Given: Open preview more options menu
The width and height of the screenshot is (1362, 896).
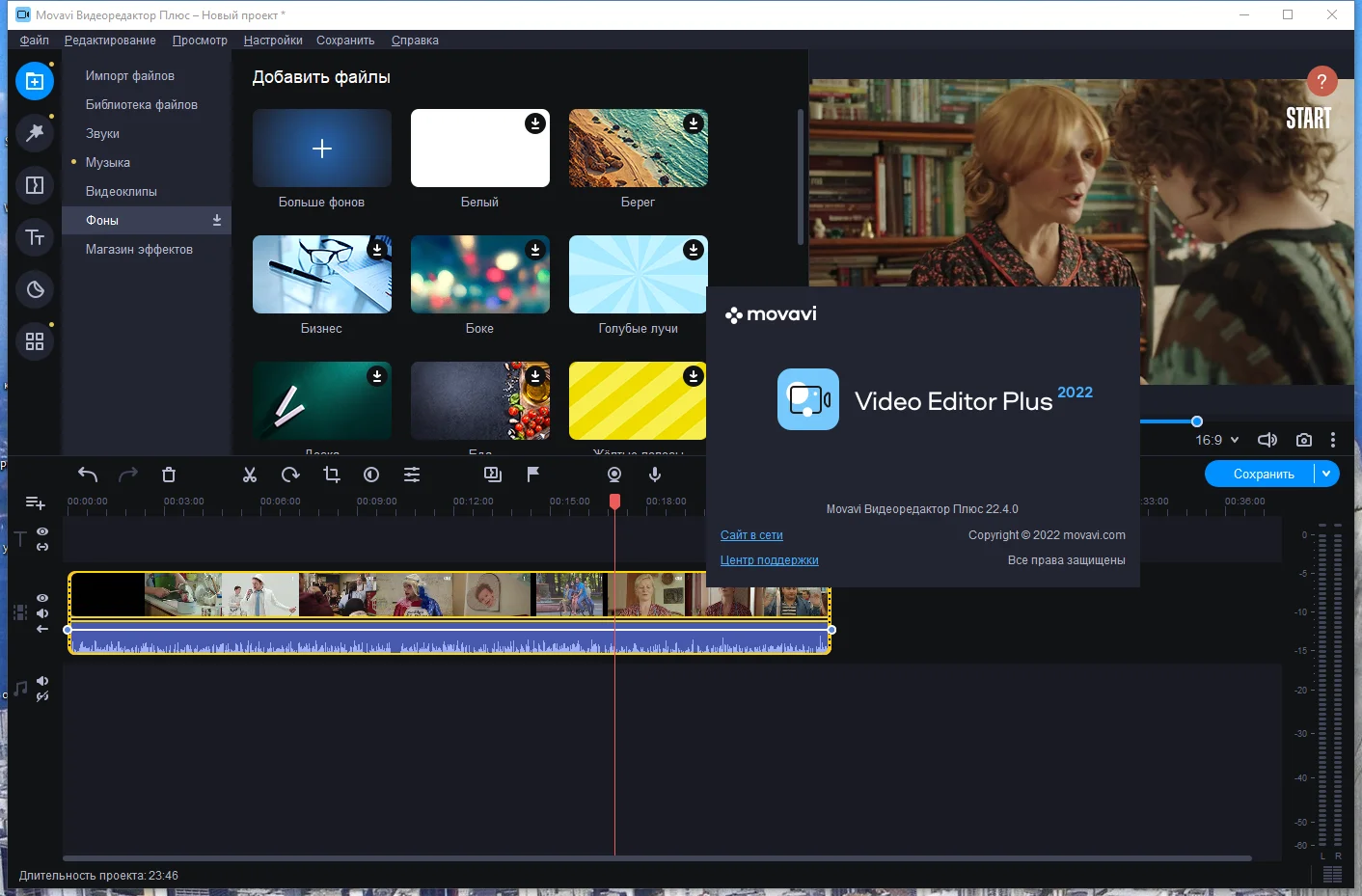Looking at the screenshot, I should [1333, 440].
